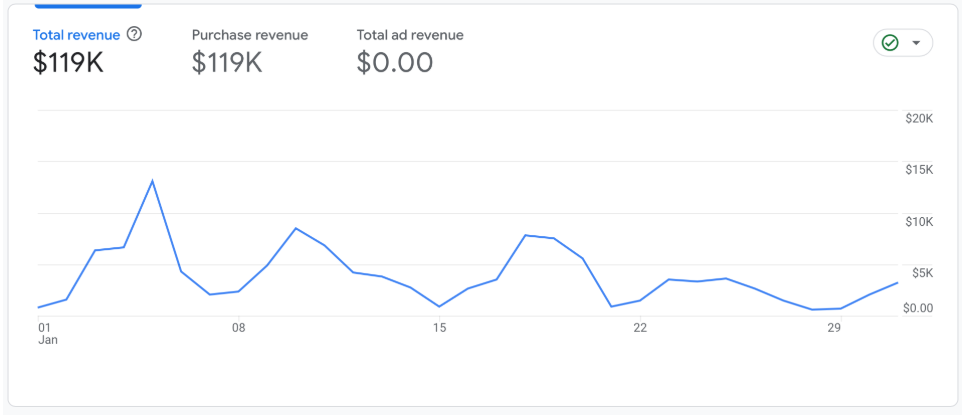Click the green checkmark data quality icon
This screenshot has height=416, width=962.
click(889, 43)
